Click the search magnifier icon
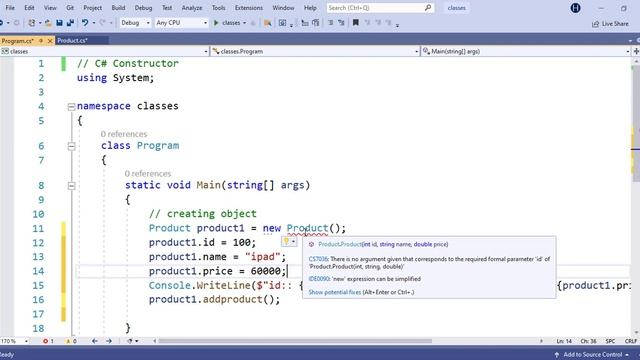Image resolution: width=640 pixels, height=360 pixels. [428, 7]
